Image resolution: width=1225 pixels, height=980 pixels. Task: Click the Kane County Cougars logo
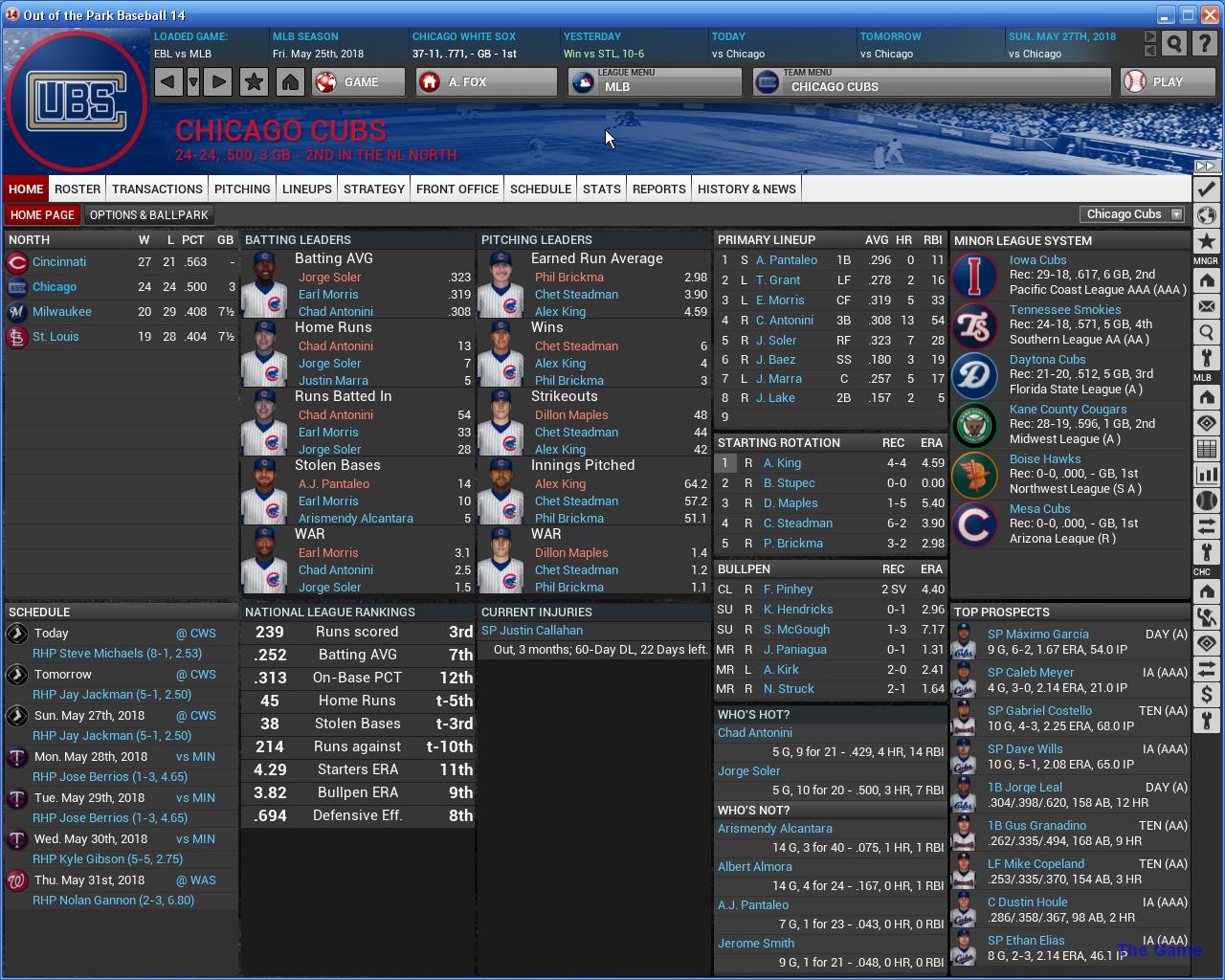coord(975,424)
